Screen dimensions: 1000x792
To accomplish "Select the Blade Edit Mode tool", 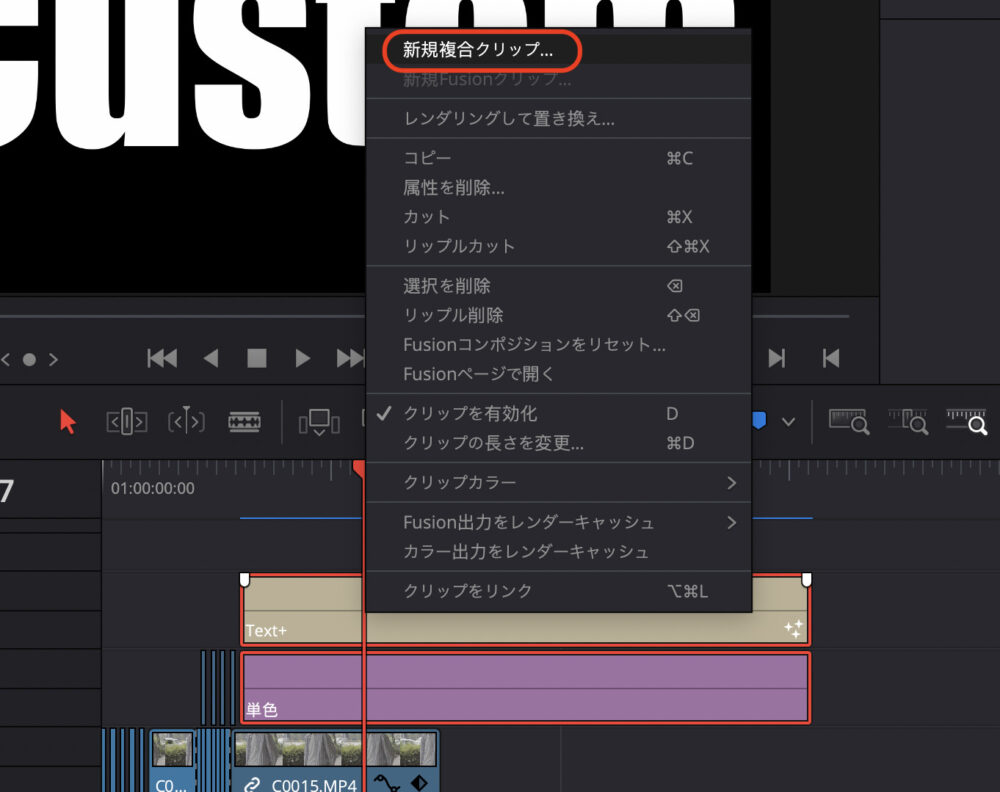I will click(x=245, y=422).
